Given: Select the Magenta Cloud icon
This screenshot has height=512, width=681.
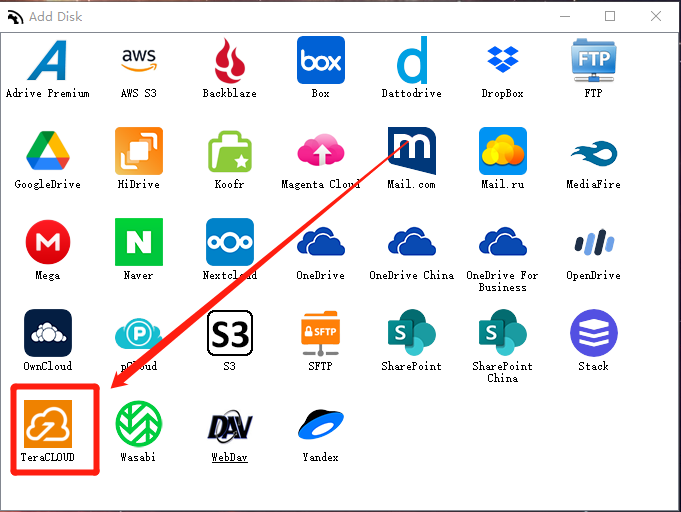Looking at the screenshot, I should (321, 150).
